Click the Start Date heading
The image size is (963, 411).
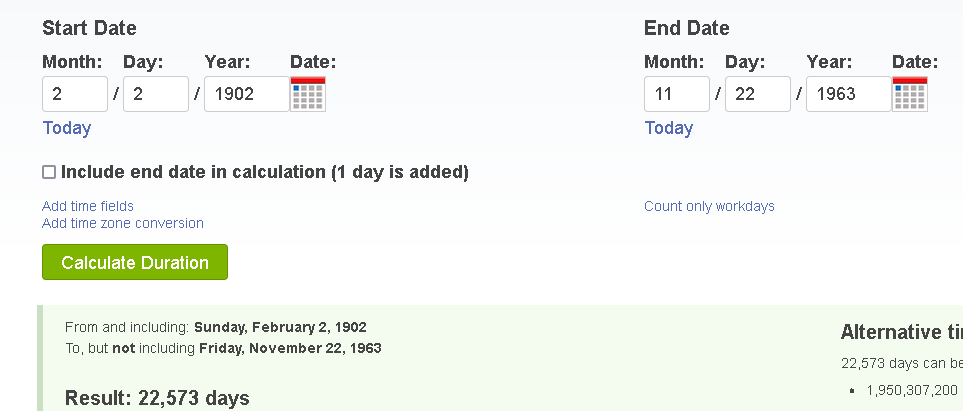click(90, 28)
